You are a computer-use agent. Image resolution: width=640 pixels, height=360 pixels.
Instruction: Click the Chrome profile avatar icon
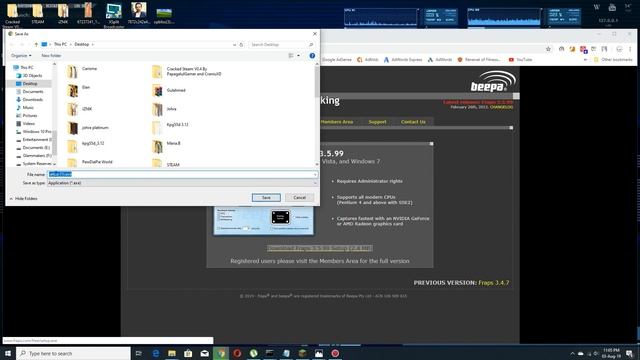pos(619,49)
